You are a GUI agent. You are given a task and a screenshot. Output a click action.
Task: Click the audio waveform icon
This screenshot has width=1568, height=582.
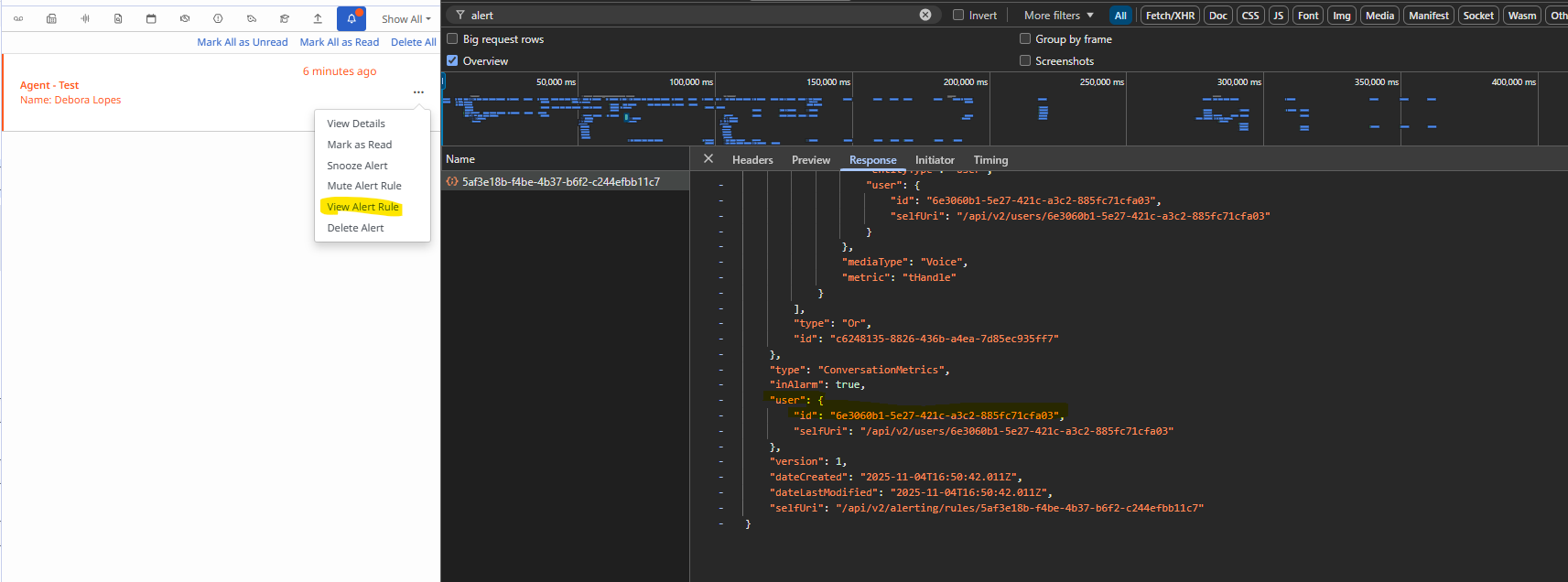(85, 18)
